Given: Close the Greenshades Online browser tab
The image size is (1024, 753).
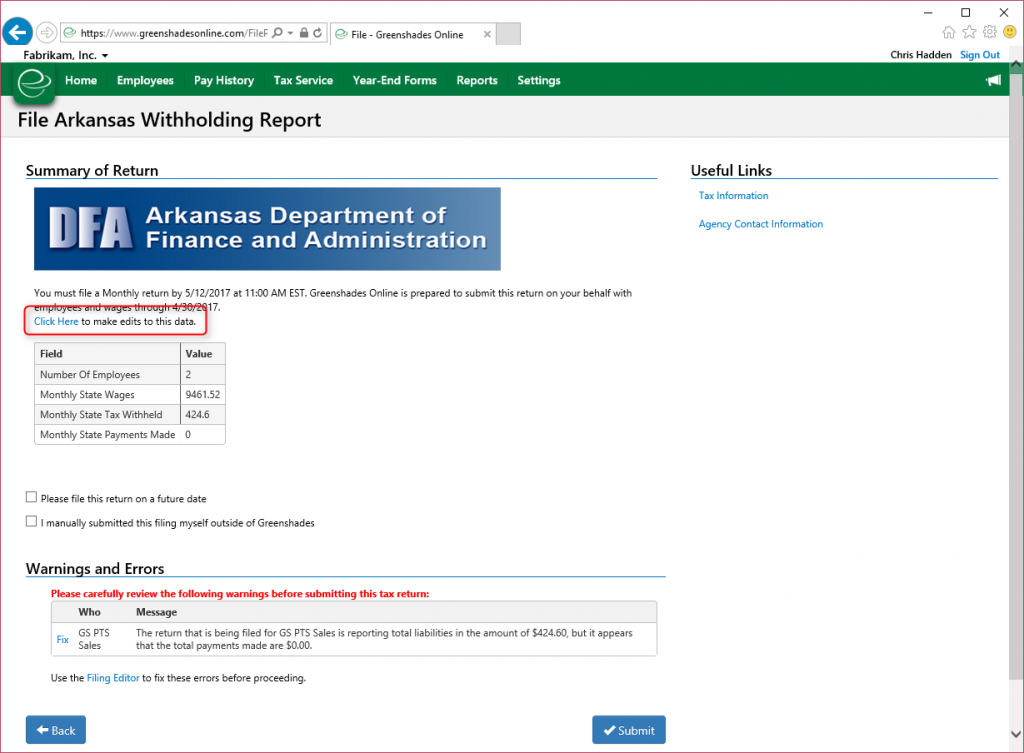Looking at the screenshot, I should click(x=487, y=34).
